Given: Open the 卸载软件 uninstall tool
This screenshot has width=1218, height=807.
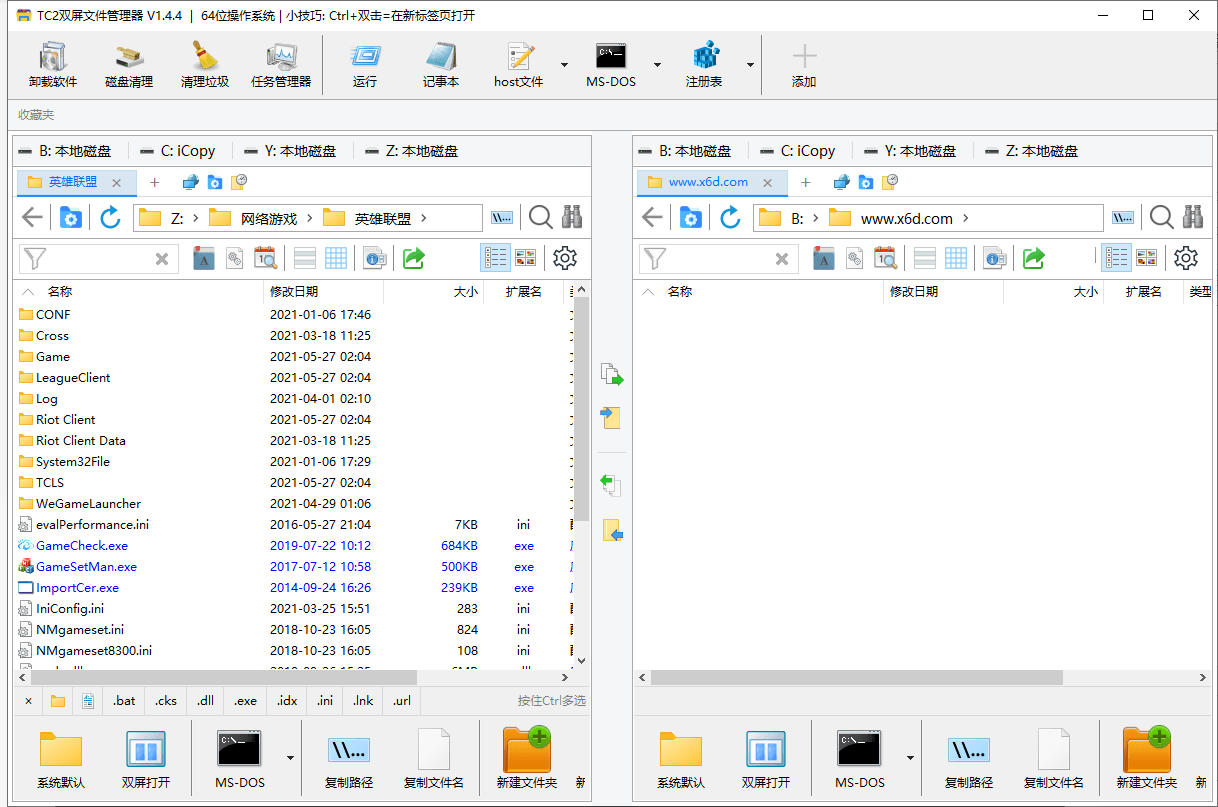Looking at the screenshot, I should point(53,65).
